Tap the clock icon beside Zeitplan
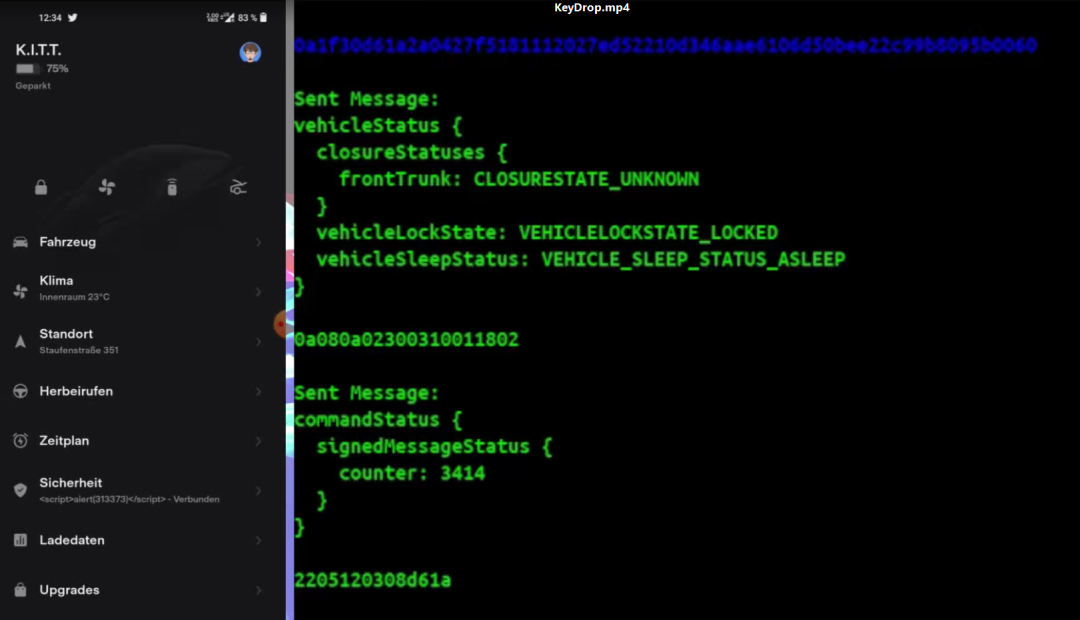 21,441
